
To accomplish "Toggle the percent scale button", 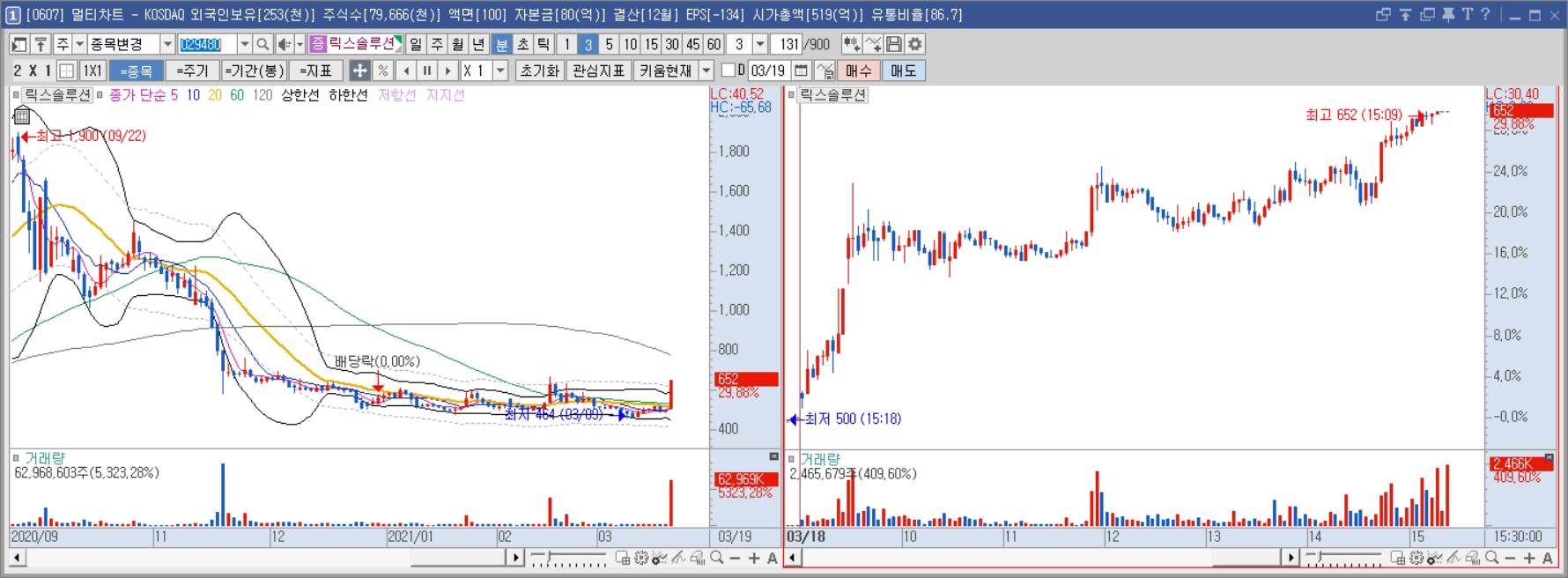I will click(382, 70).
